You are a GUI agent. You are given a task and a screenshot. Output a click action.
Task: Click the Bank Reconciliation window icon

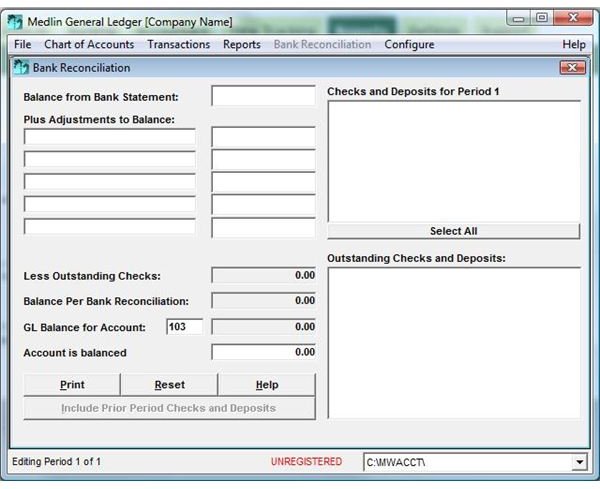(x=21, y=67)
